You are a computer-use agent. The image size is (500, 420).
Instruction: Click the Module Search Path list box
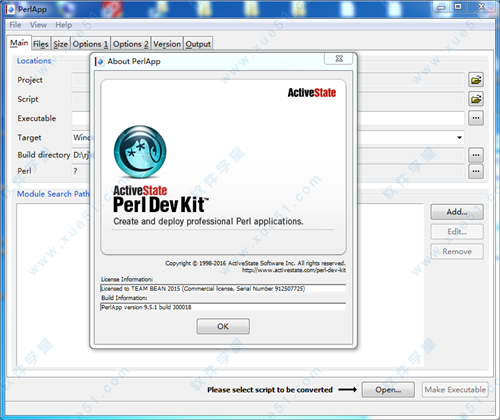(220, 285)
